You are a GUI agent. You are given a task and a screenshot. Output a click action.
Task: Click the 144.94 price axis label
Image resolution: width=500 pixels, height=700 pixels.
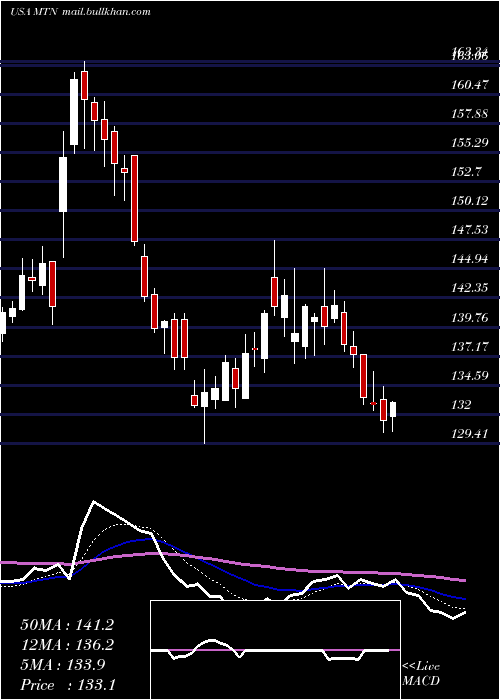pos(470,259)
